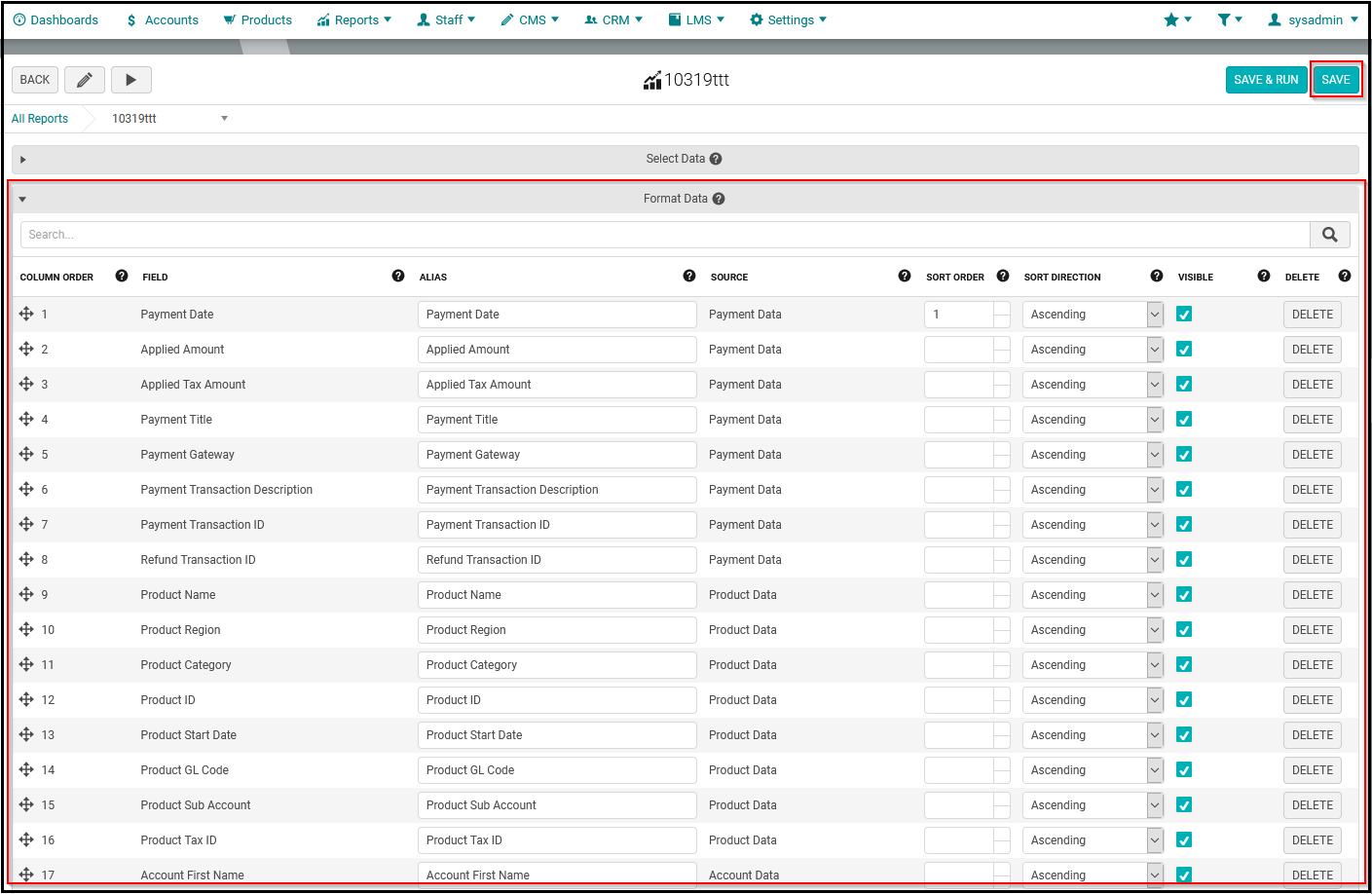Uncheck Visible for Payment Title row
This screenshot has width=1372, height=894.
pos(1184,419)
